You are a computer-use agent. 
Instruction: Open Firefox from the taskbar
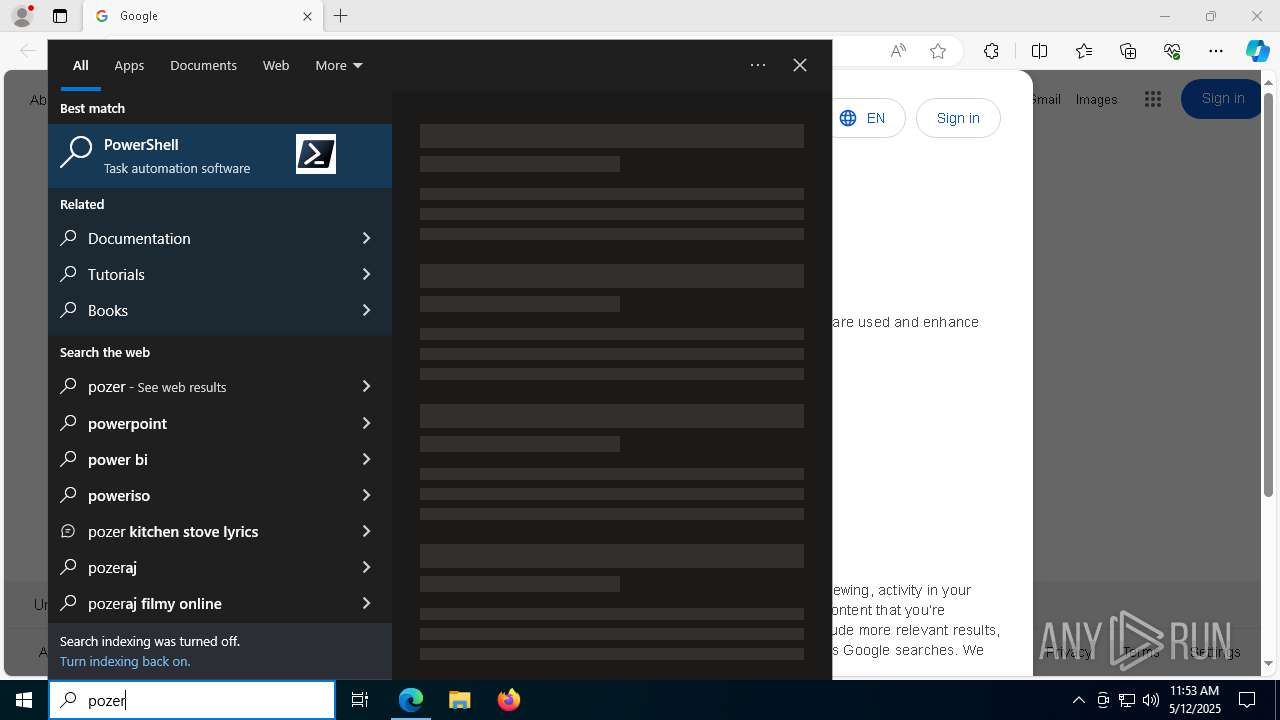(509, 700)
